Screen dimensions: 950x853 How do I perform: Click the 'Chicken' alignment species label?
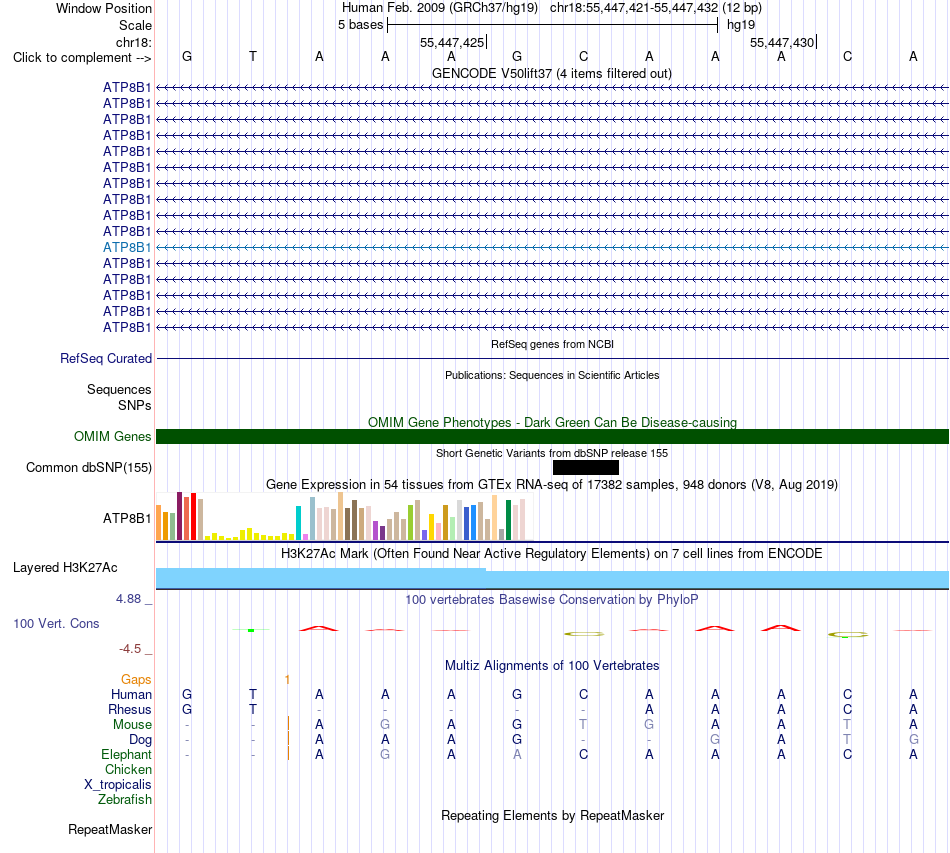pos(128,769)
